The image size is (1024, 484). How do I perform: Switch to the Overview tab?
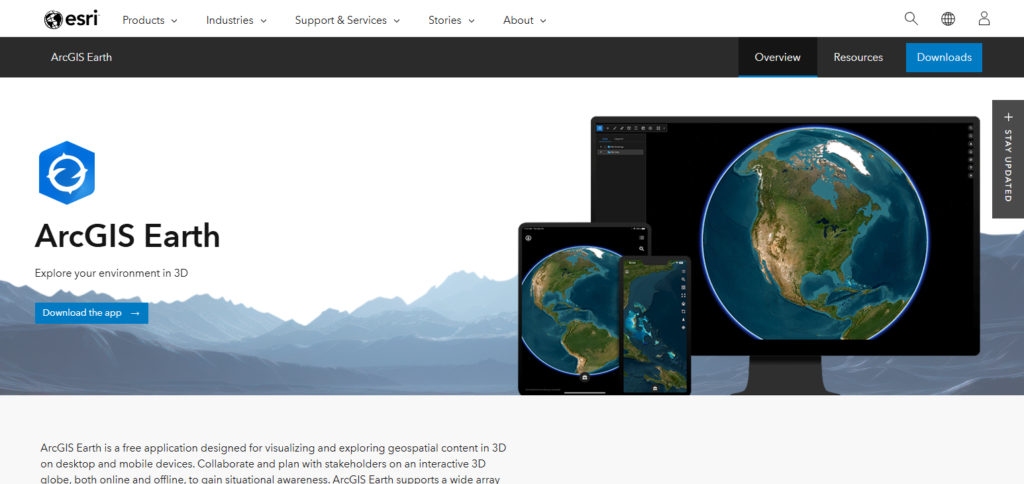pos(777,57)
